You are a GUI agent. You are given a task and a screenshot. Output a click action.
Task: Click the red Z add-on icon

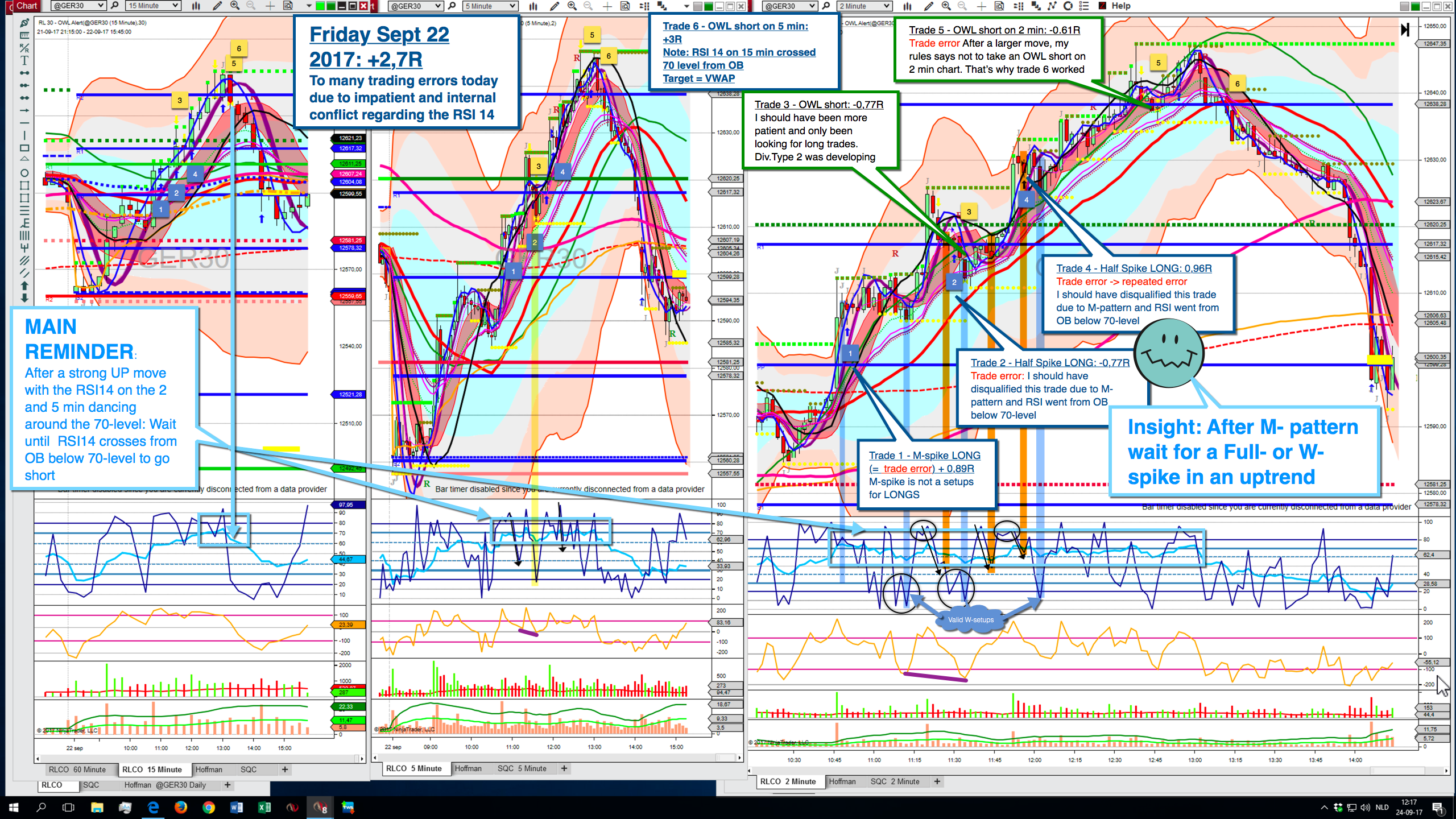pos(1102,6)
